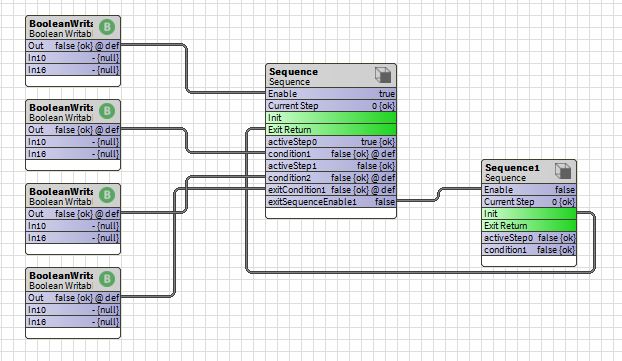Select the activeStep1 row in Sequence
This screenshot has width=622, height=361.
click(331, 166)
